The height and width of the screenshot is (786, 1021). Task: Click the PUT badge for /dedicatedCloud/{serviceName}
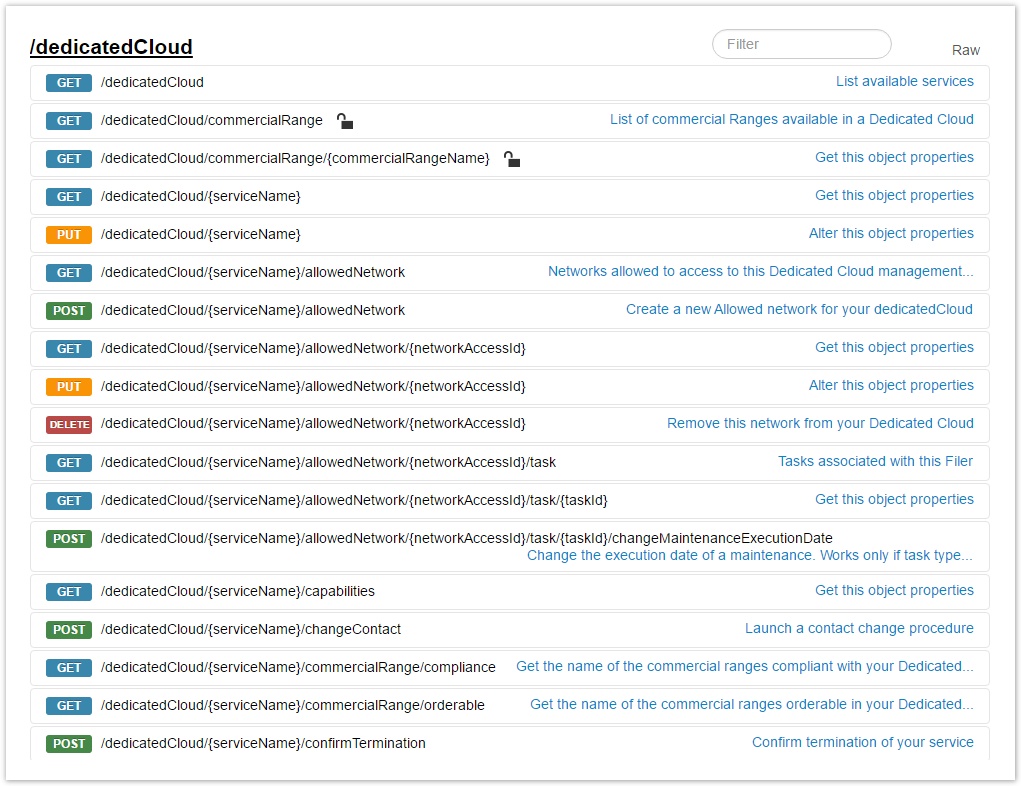[x=69, y=235]
